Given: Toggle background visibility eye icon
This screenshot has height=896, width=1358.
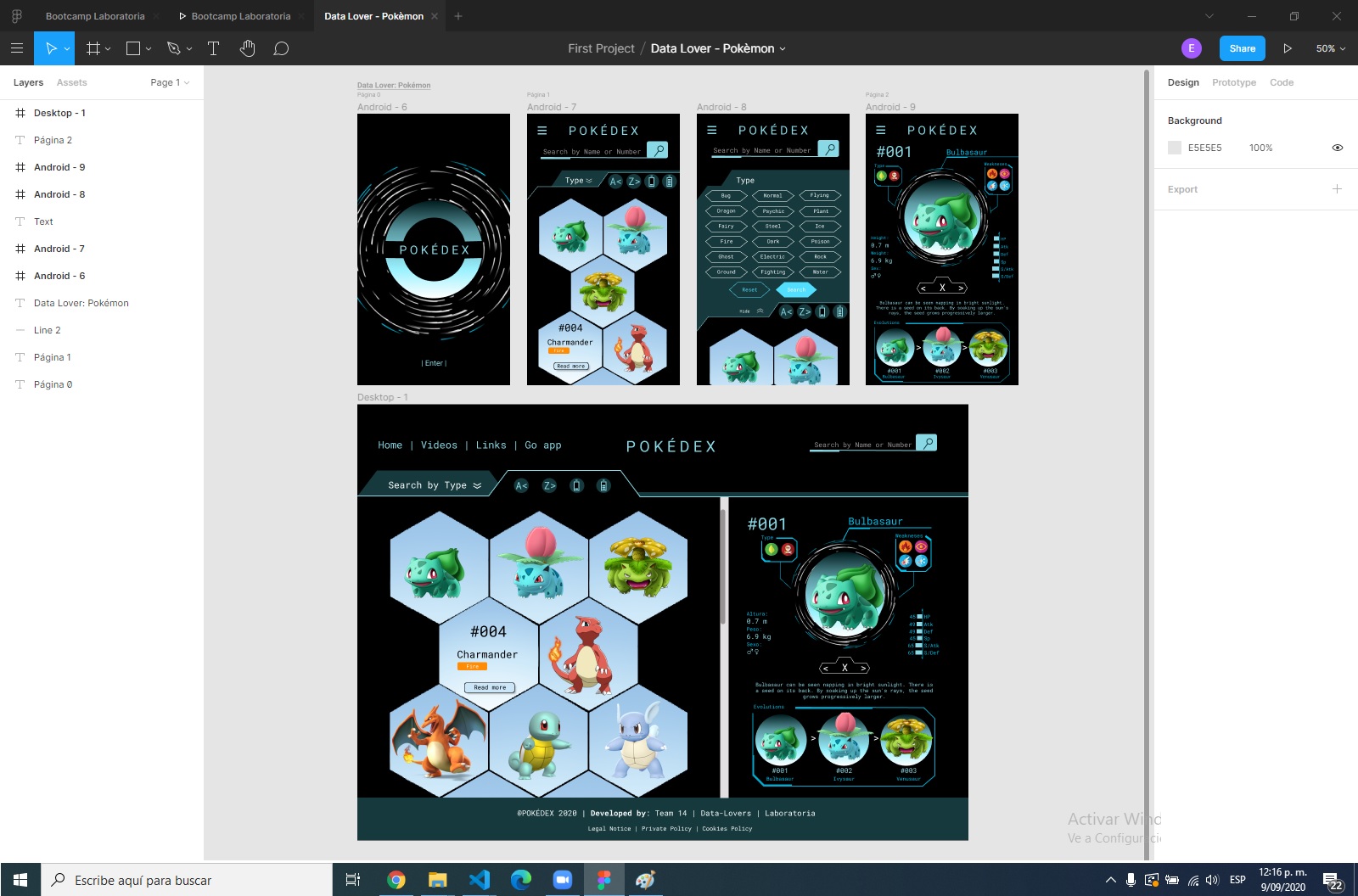Looking at the screenshot, I should [1338, 148].
